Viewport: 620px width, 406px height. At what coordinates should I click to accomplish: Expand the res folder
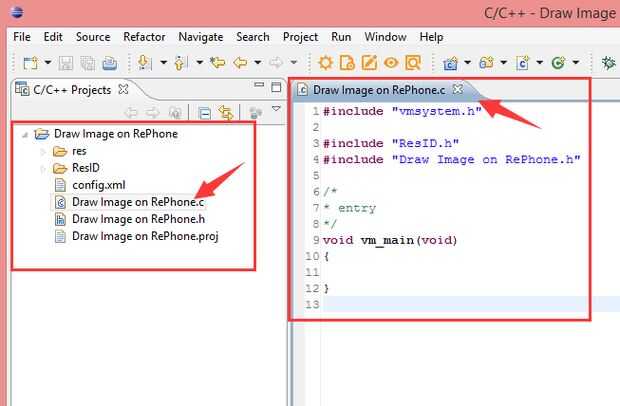[43, 152]
